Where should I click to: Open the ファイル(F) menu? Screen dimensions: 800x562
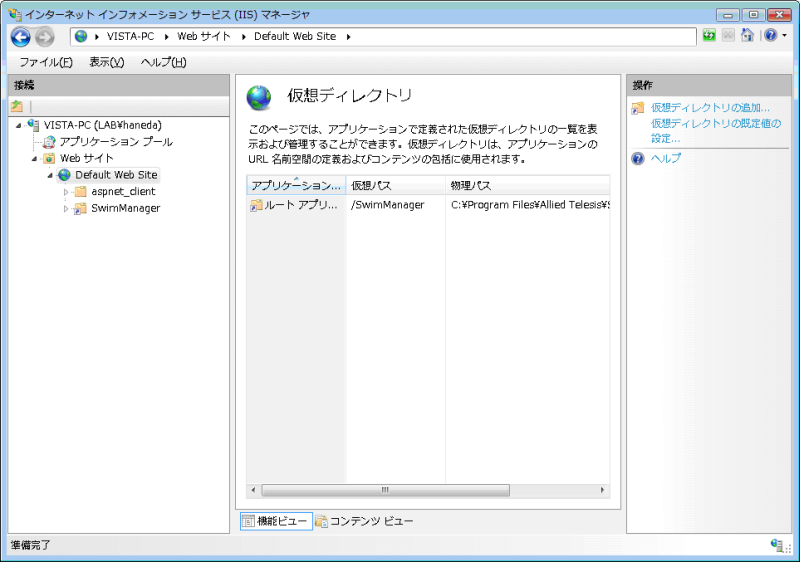[46, 62]
